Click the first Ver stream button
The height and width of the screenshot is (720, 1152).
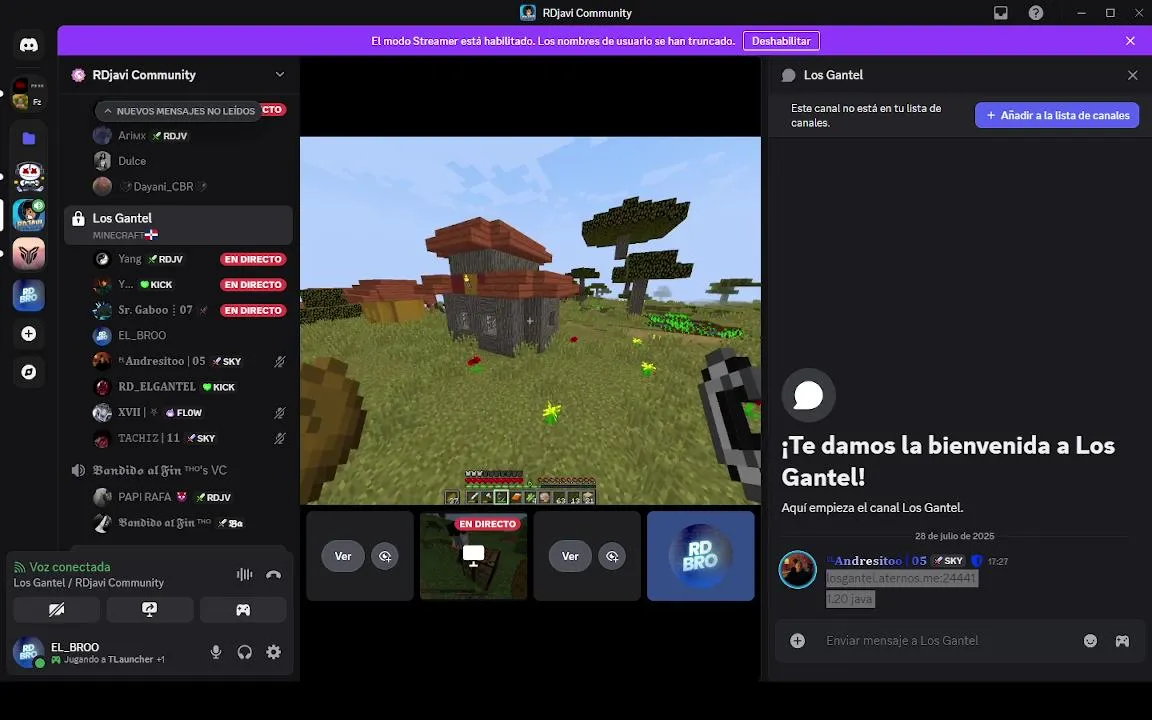pos(343,556)
